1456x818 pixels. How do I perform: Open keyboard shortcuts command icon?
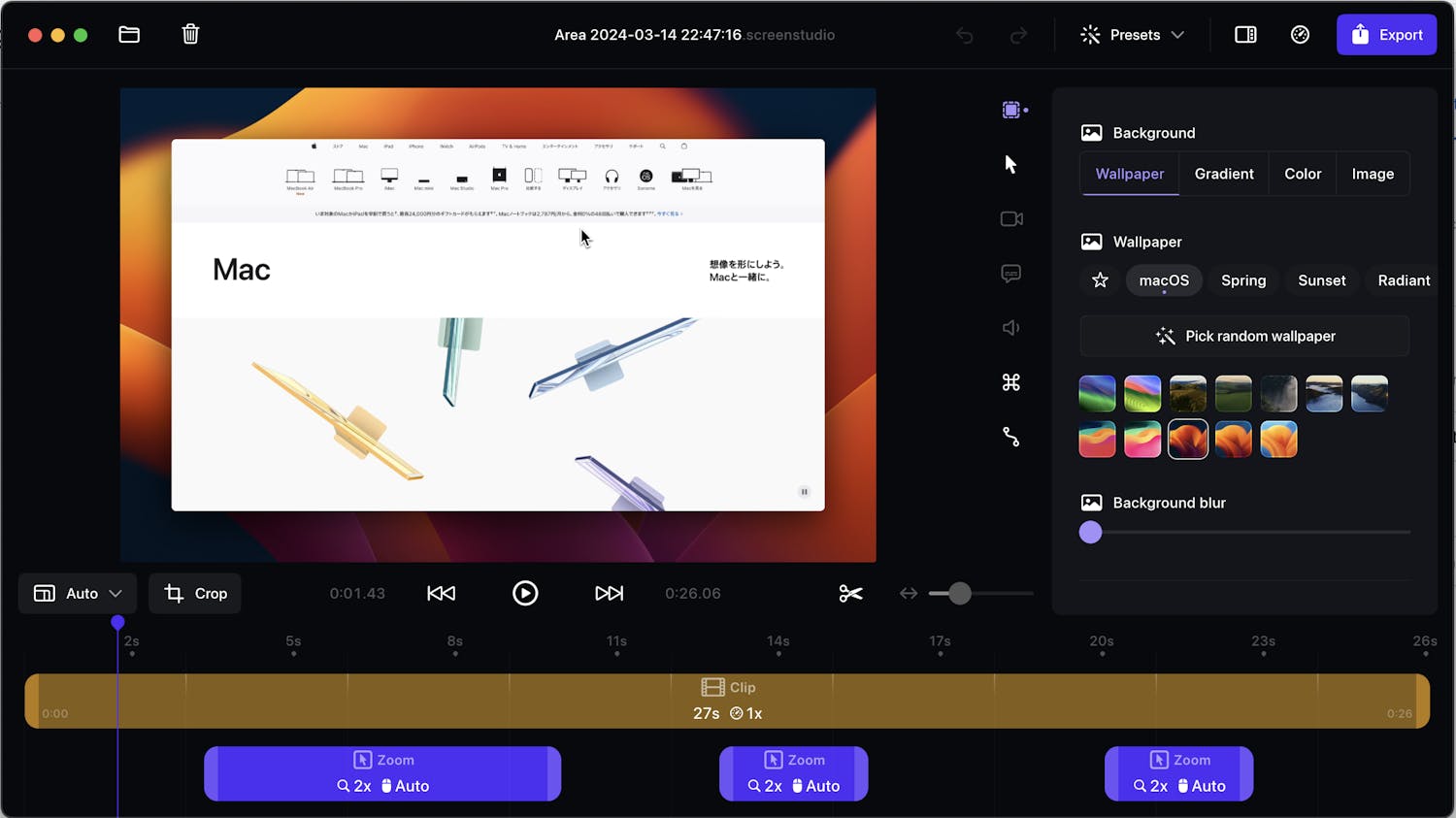coord(1010,382)
